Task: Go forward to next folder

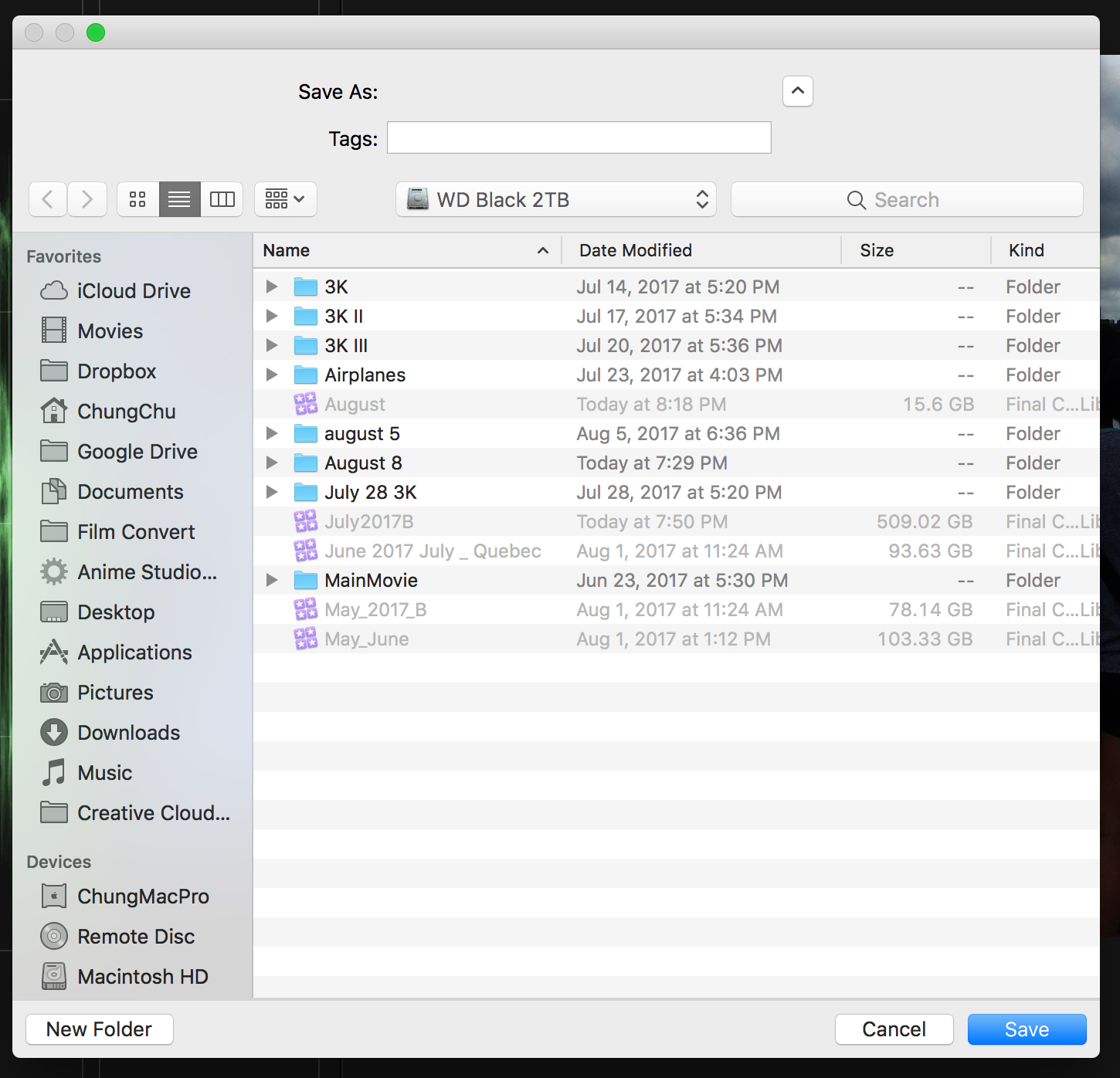Action: click(x=87, y=199)
